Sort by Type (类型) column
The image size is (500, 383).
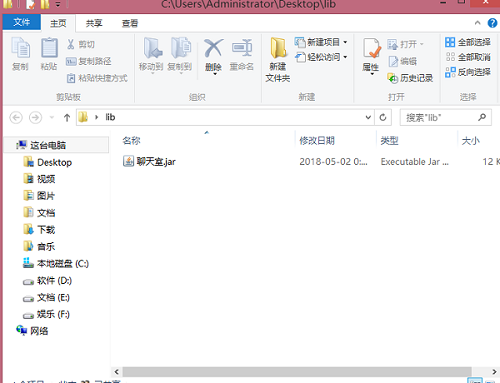390,141
